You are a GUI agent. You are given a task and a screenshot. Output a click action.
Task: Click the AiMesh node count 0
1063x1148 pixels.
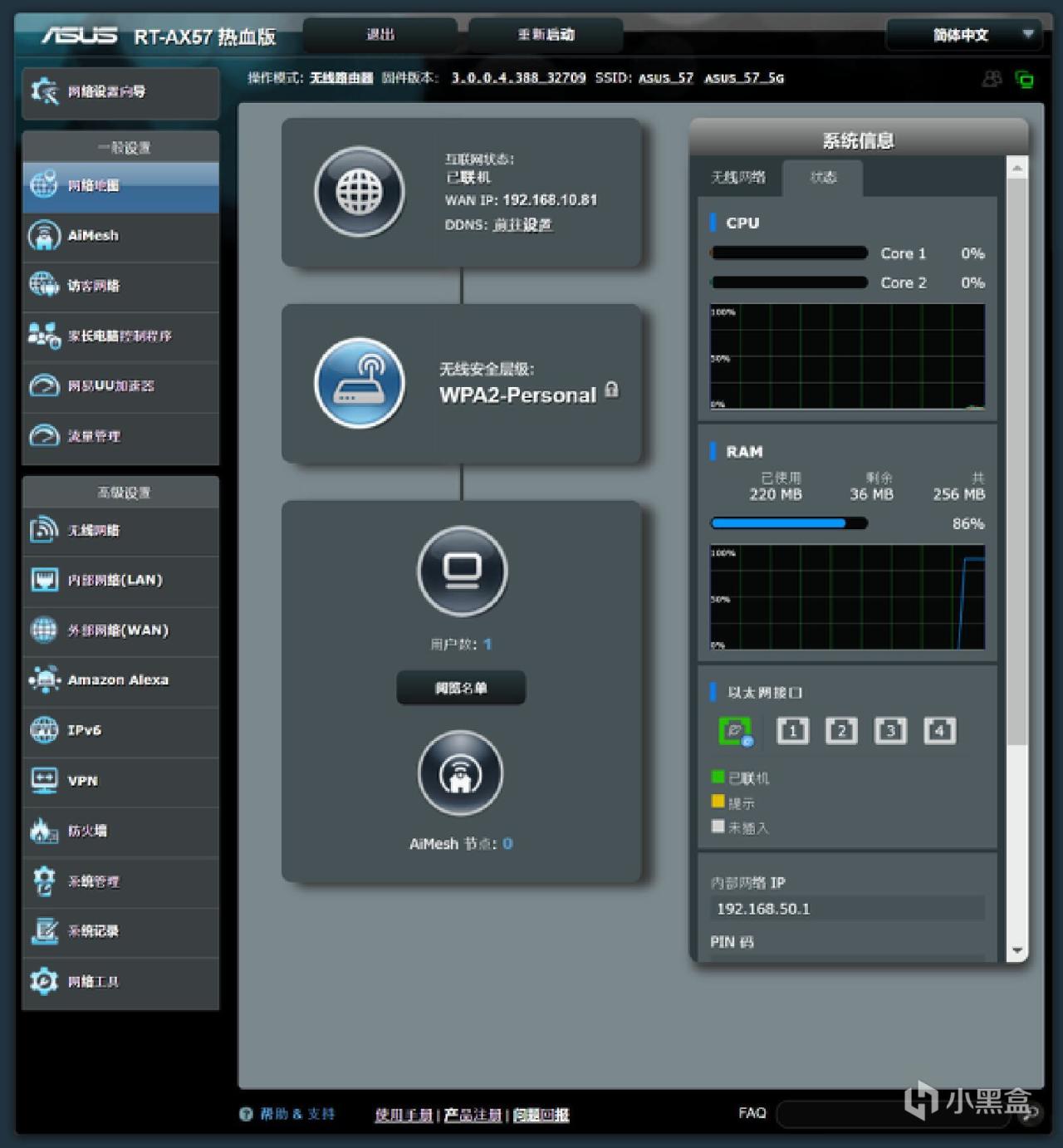(x=507, y=844)
